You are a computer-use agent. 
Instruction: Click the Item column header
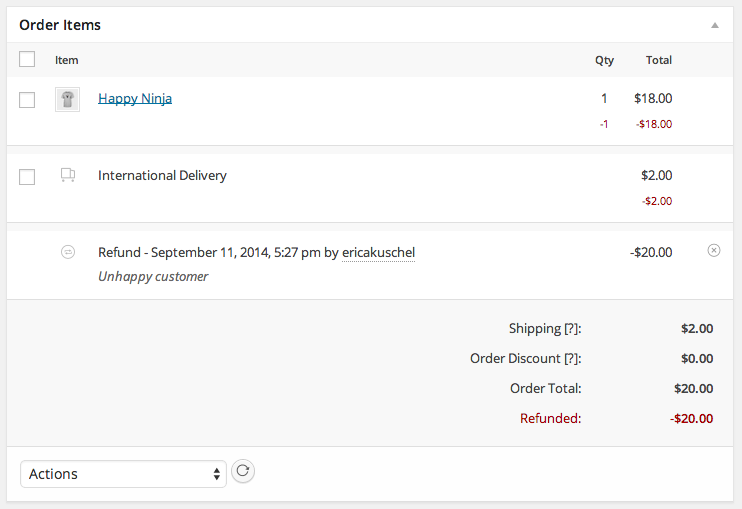pos(66,60)
